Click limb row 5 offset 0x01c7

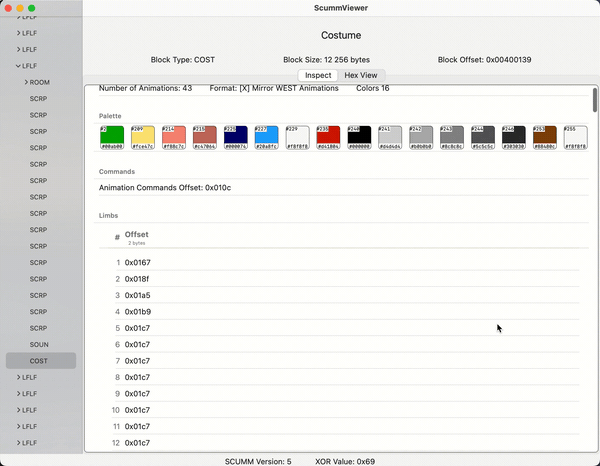pyautogui.click(x=137, y=328)
